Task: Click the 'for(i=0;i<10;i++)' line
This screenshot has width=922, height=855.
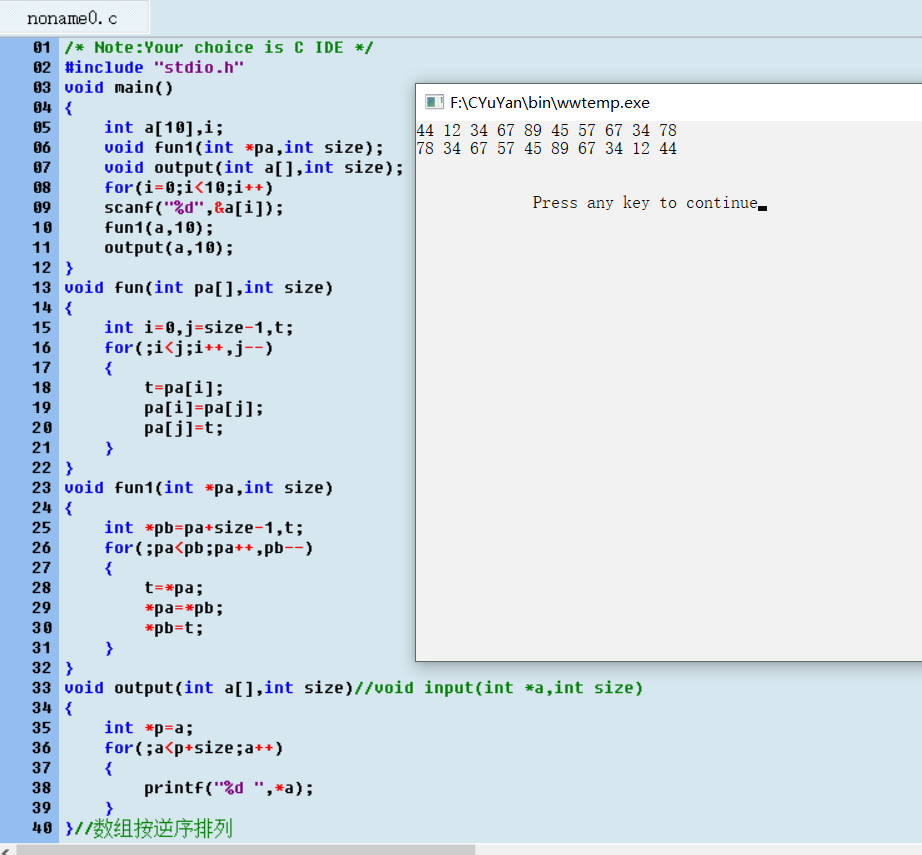Action: [189, 188]
